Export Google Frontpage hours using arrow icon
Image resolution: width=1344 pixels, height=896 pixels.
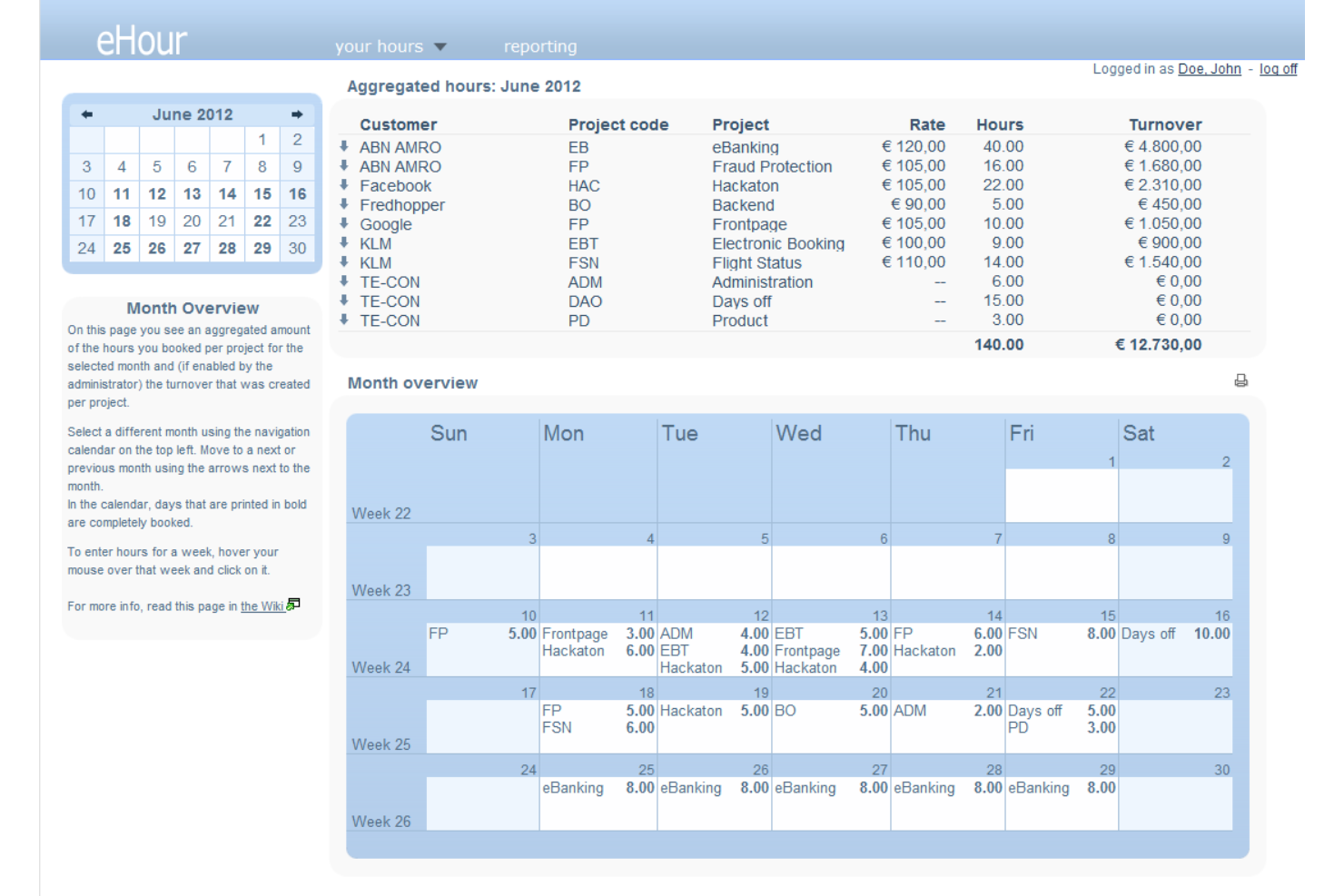coord(343,223)
